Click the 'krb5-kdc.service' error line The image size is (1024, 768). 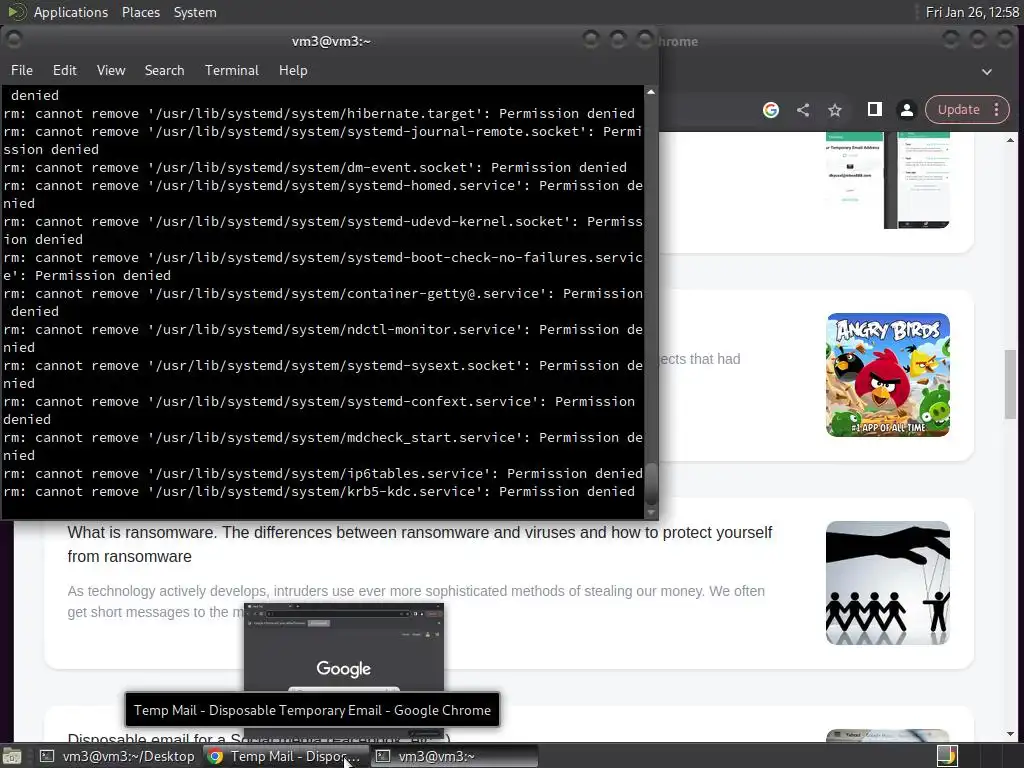319,492
